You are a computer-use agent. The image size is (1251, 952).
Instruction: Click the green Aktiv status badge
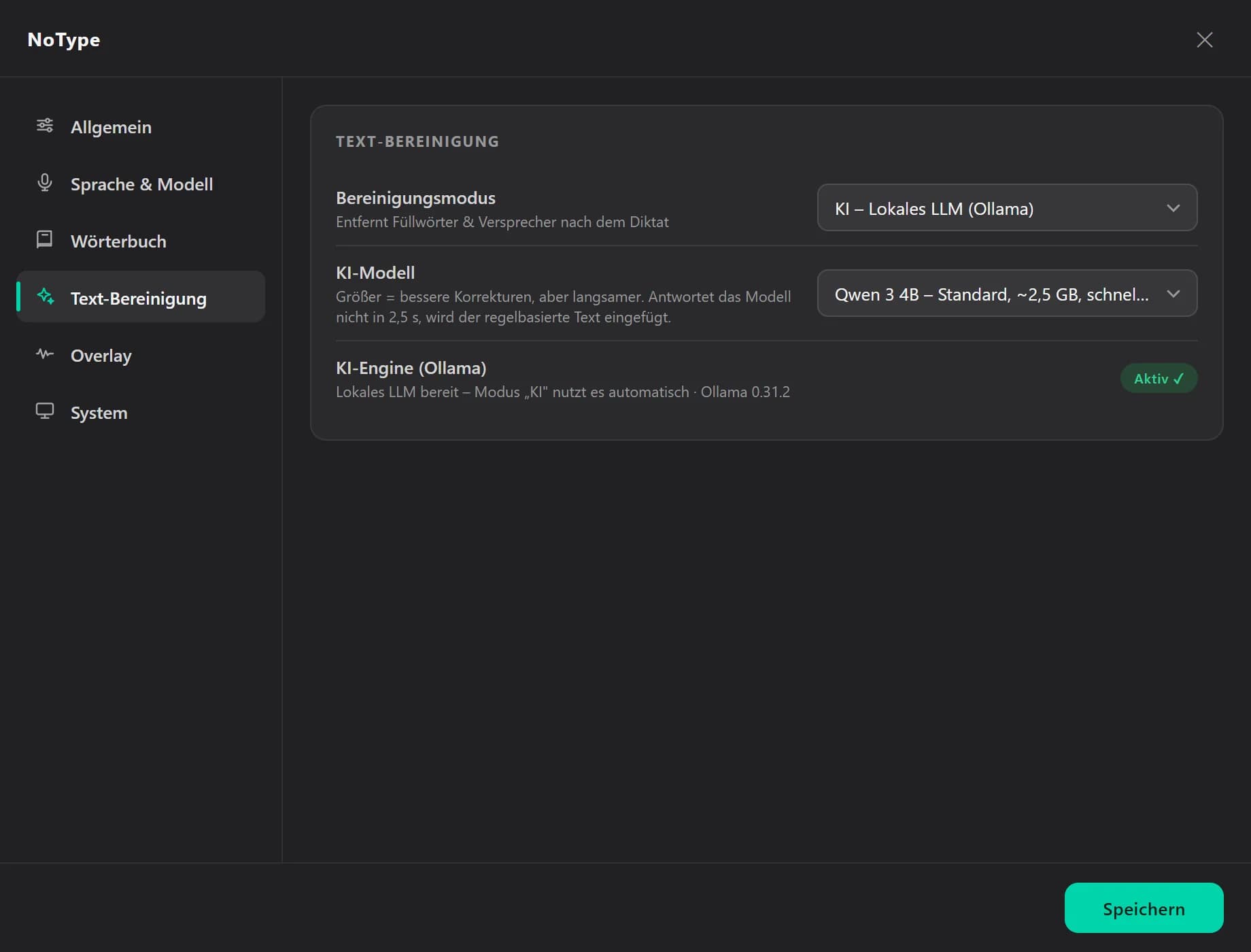tap(1159, 378)
